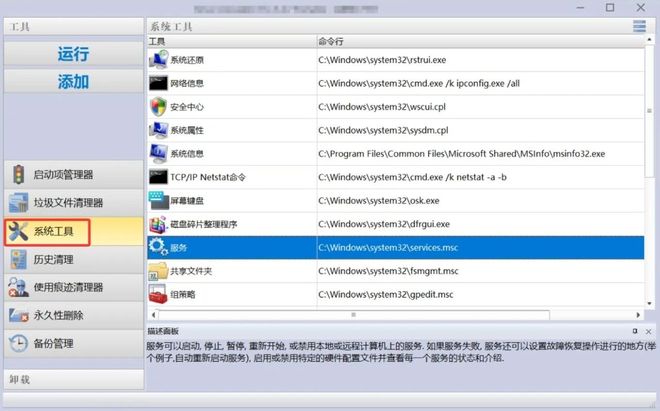Click the vertical scrollbar up arrow
This screenshot has height=411, width=660.
point(649,40)
